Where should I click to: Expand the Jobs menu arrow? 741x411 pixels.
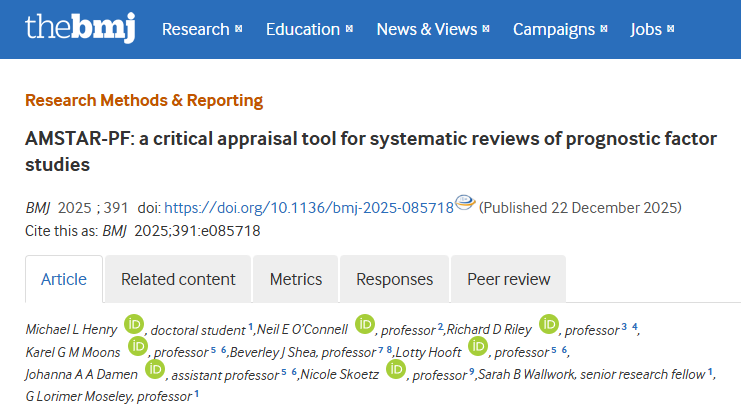tap(670, 29)
